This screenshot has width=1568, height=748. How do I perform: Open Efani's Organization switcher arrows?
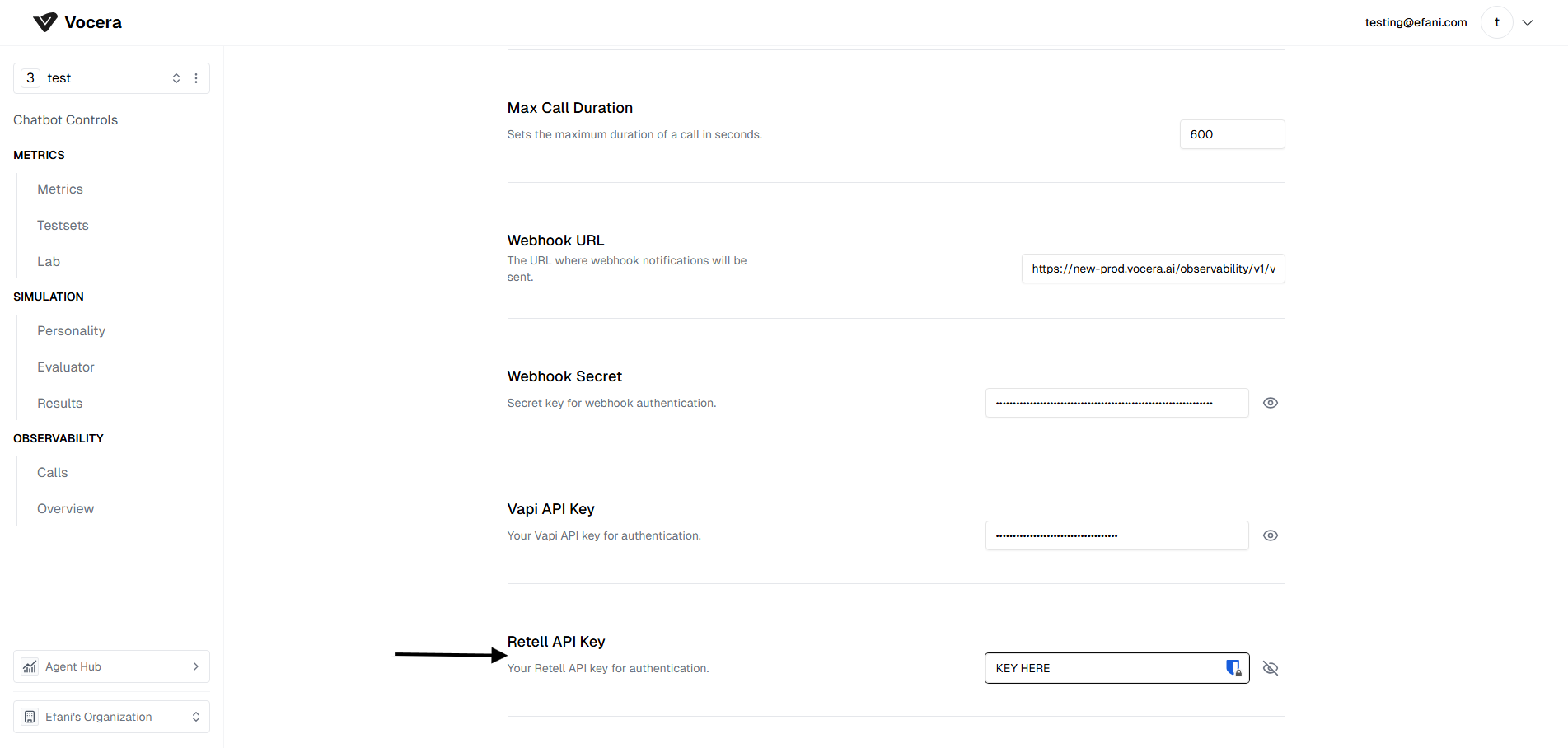point(196,717)
